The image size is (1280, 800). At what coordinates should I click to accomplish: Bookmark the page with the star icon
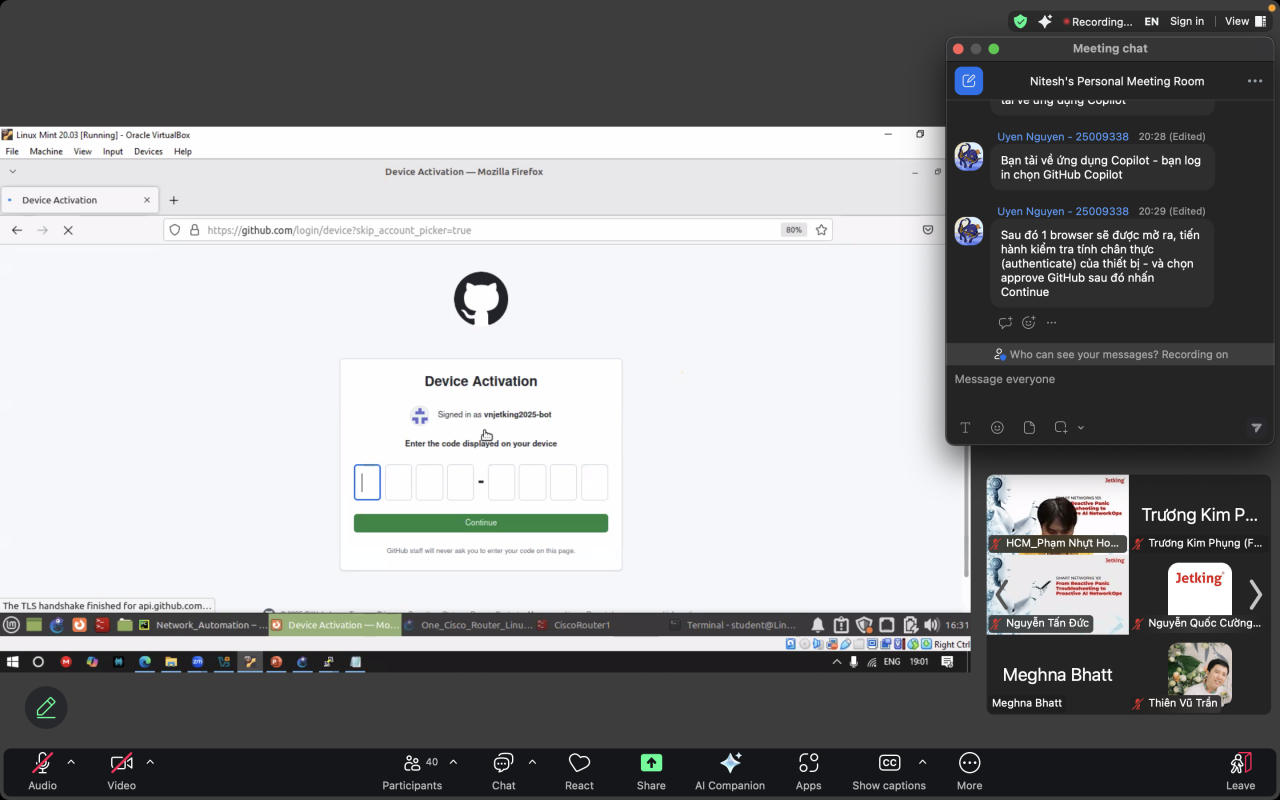click(821, 230)
